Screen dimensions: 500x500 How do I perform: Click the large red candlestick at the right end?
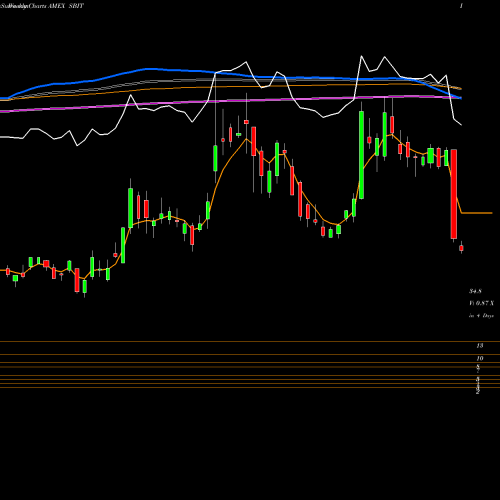point(454,194)
